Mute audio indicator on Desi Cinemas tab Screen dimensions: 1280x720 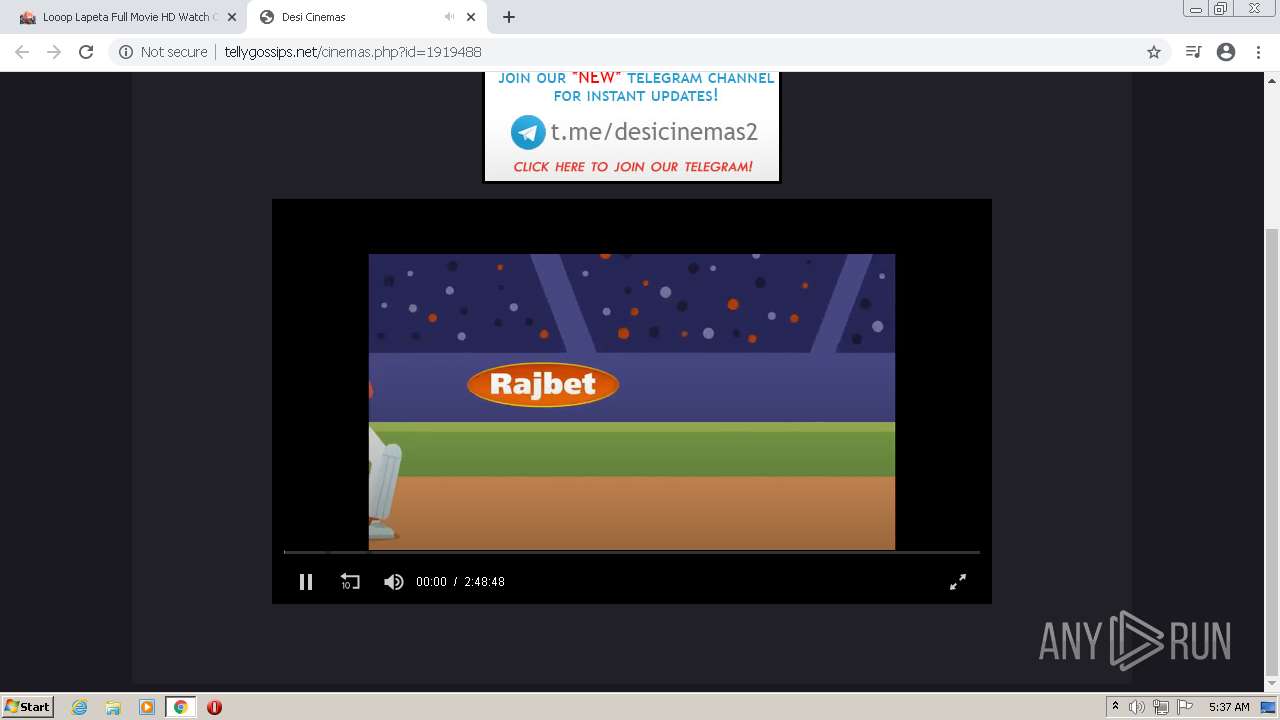click(449, 17)
